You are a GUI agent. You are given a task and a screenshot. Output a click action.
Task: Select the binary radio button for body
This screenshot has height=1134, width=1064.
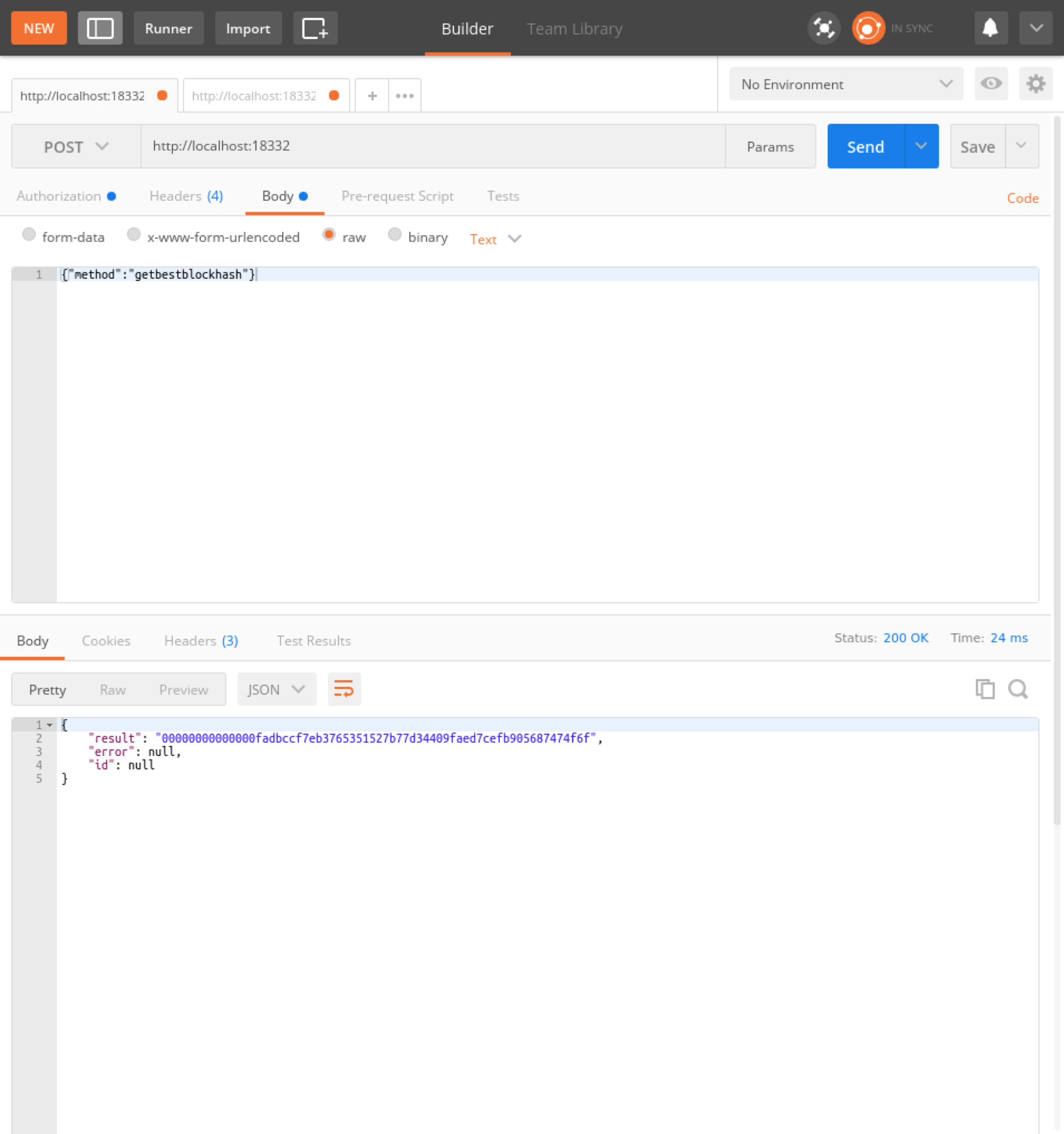(397, 236)
